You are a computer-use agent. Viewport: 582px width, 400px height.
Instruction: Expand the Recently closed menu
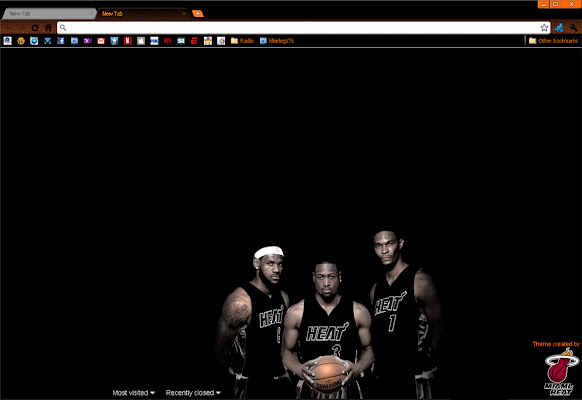pyautogui.click(x=193, y=393)
